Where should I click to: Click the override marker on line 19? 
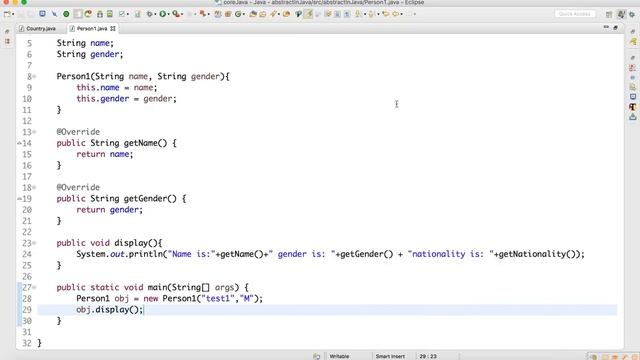click(19, 199)
